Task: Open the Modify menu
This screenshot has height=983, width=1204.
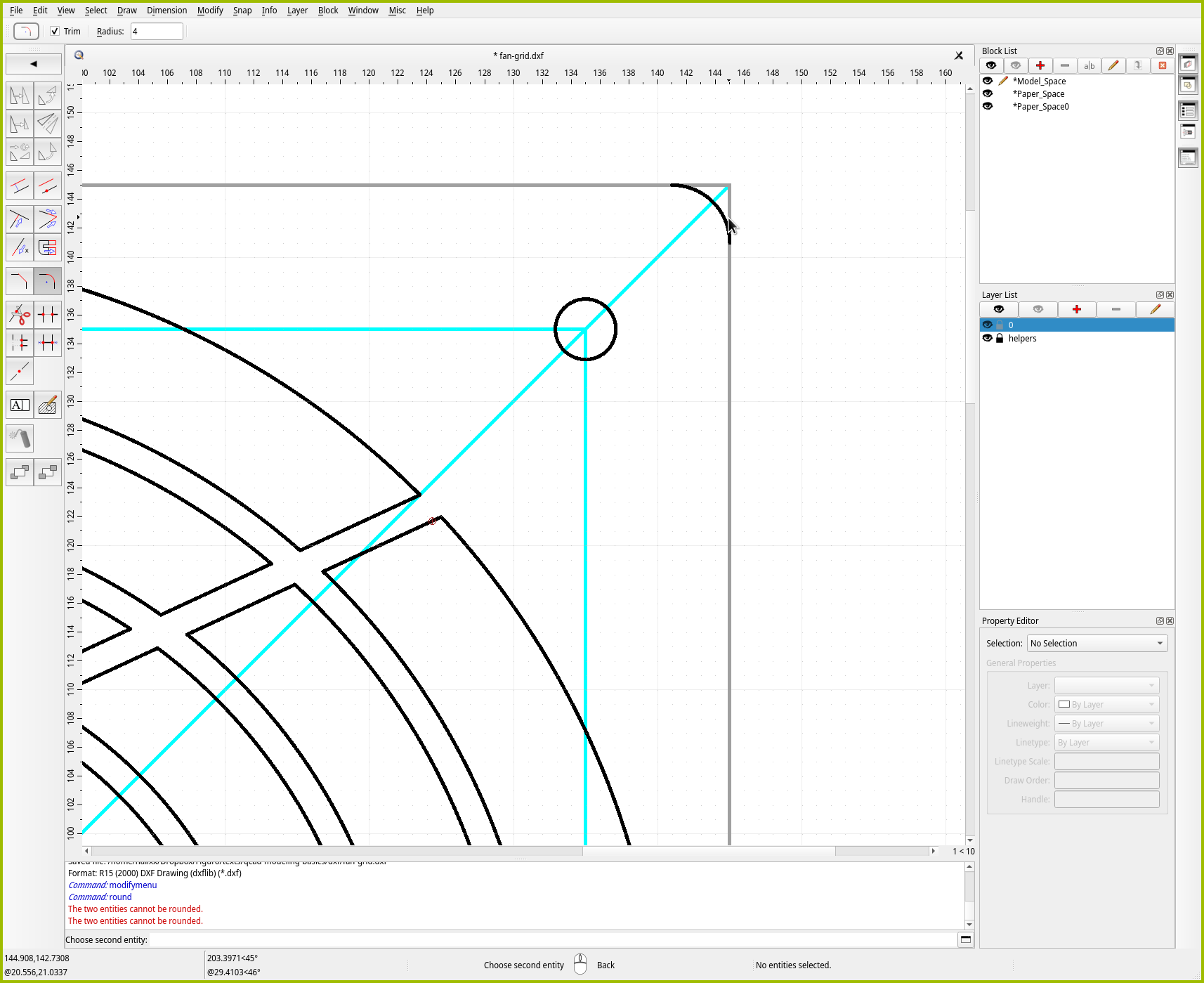Action: coord(209,11)
